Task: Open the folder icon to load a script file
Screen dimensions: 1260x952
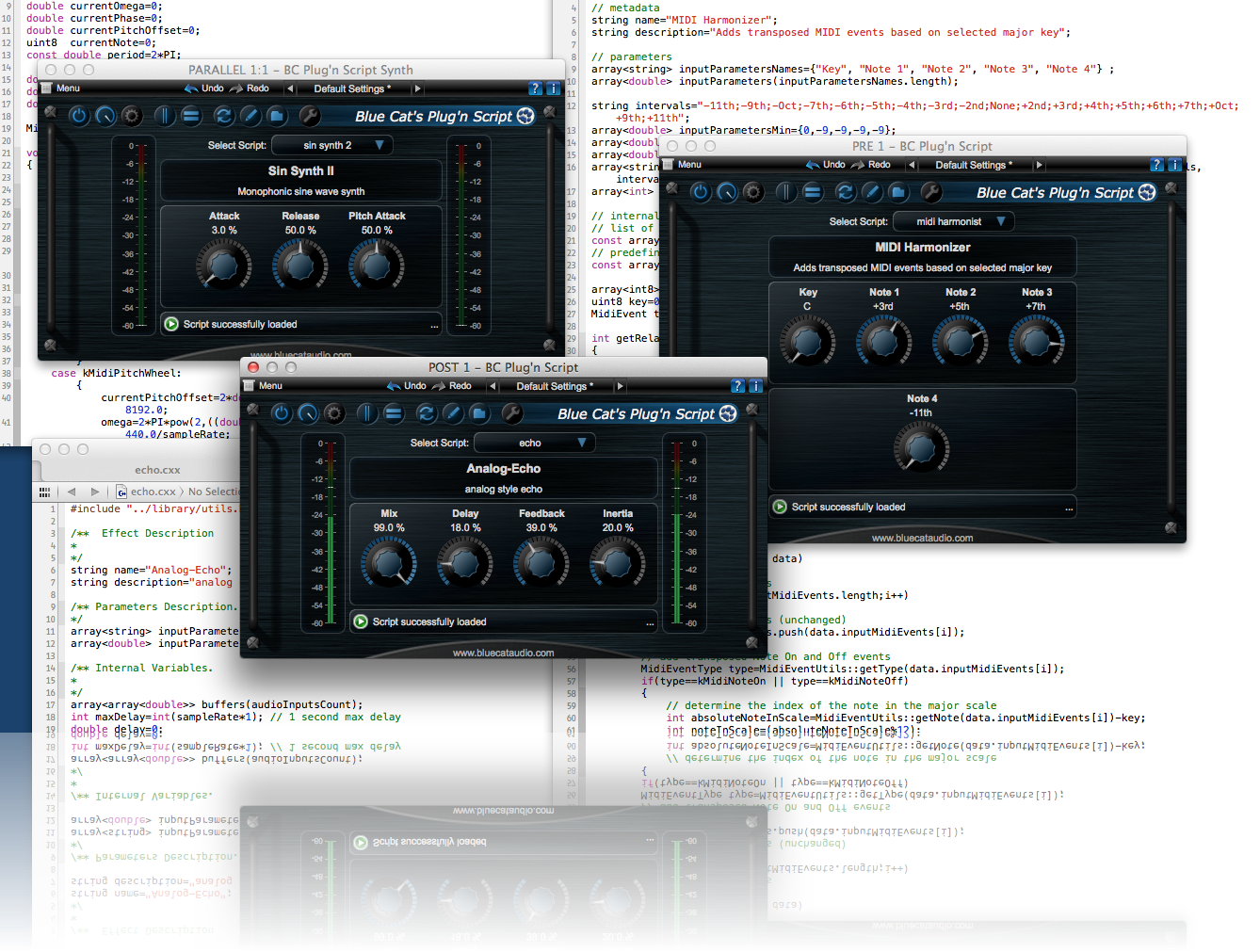Action: [x=480, y=413]
